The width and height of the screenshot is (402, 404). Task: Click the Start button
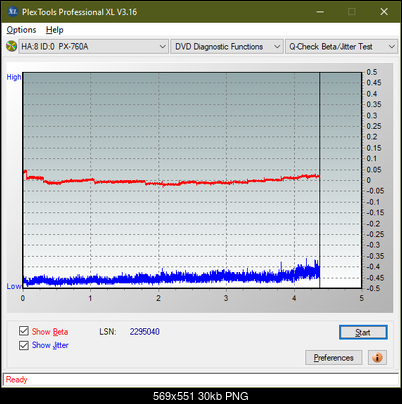[x=363, y=332]
